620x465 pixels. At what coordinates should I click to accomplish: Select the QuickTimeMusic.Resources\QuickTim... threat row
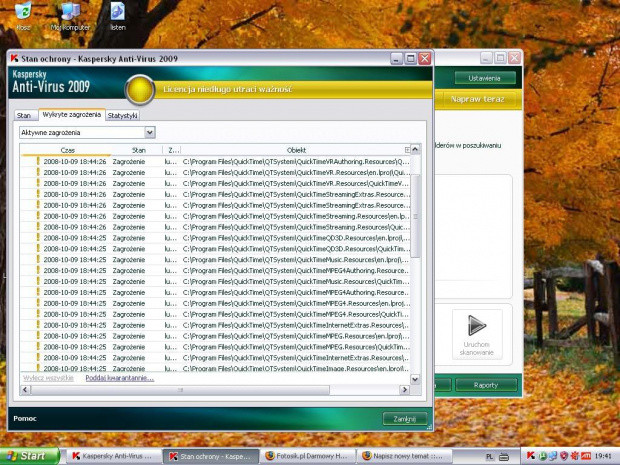click(x=215, y=282)
